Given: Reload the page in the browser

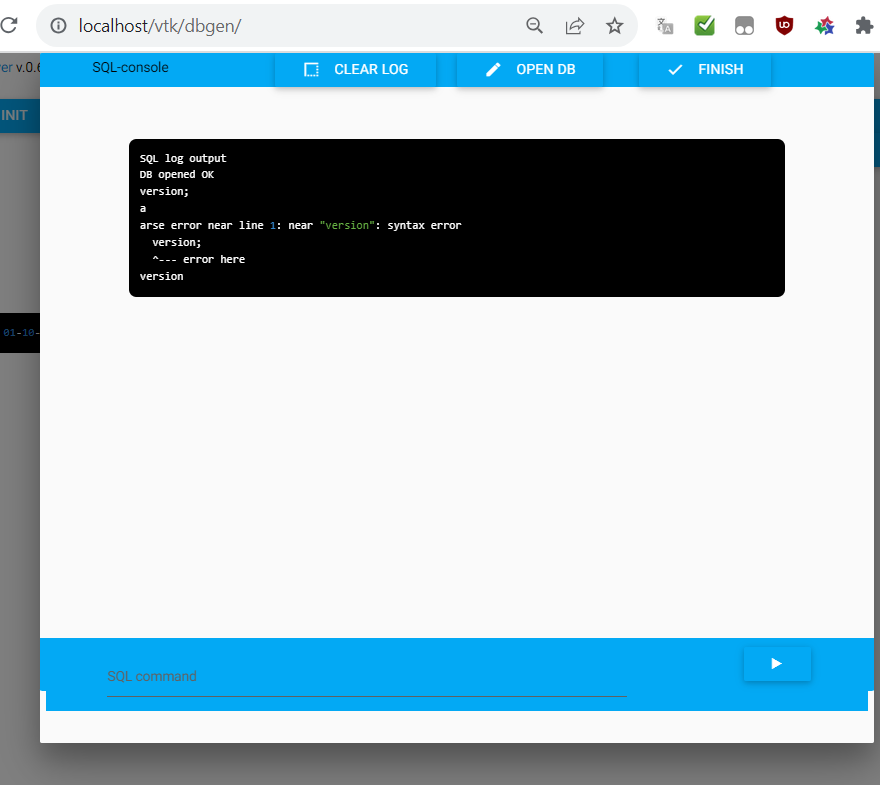Looking at the screenshot, I should click(x=9, y=25).
